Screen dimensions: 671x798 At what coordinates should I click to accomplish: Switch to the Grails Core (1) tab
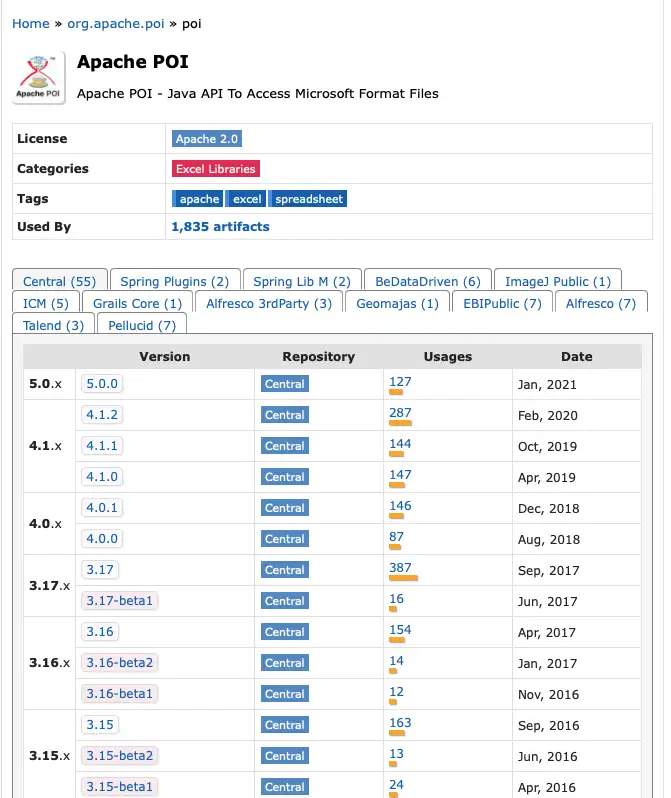pos(137,303)
